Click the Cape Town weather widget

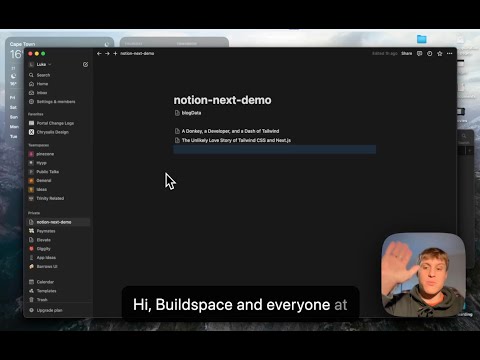tap(59, 43)
